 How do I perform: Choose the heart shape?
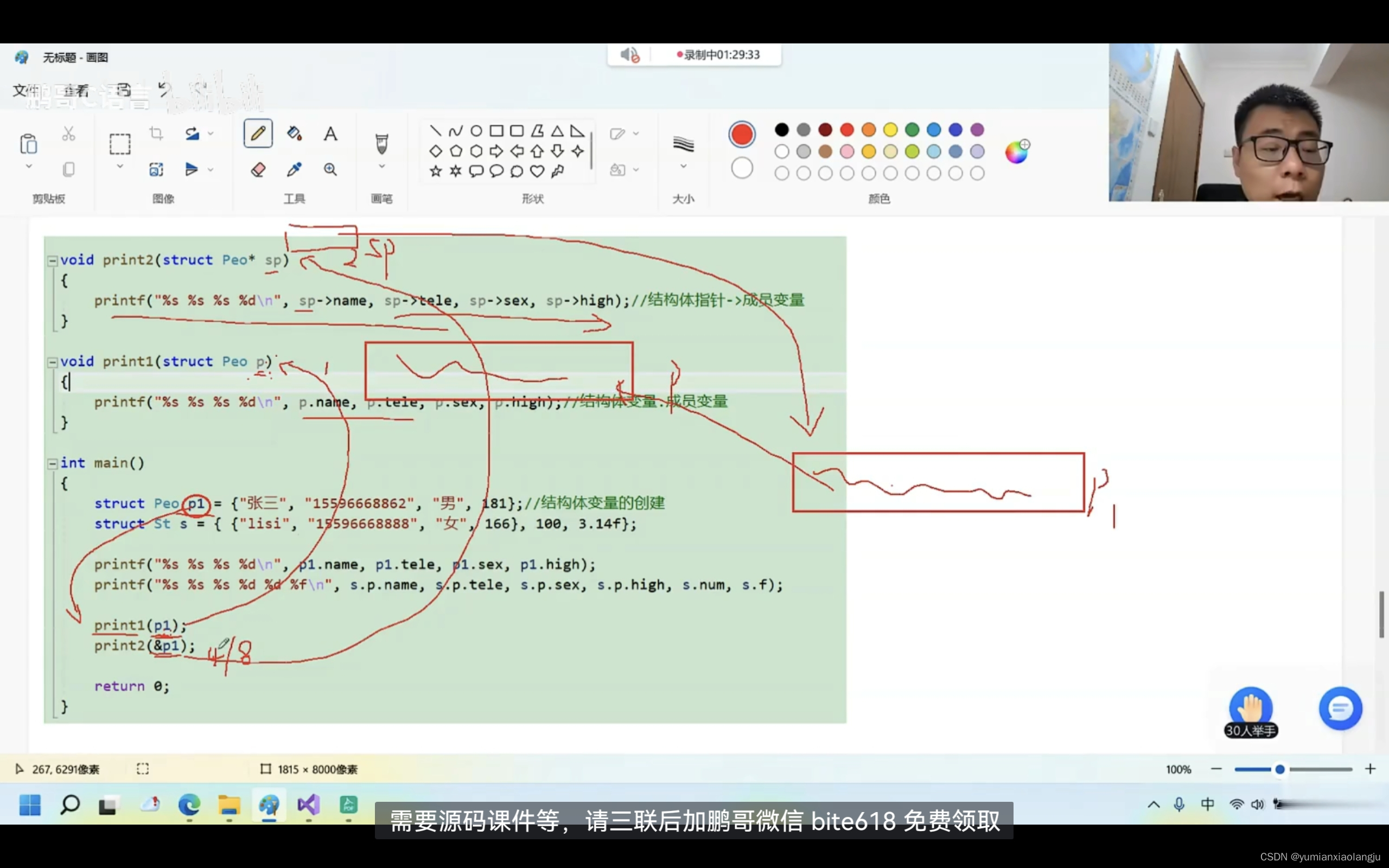[537, 171]
